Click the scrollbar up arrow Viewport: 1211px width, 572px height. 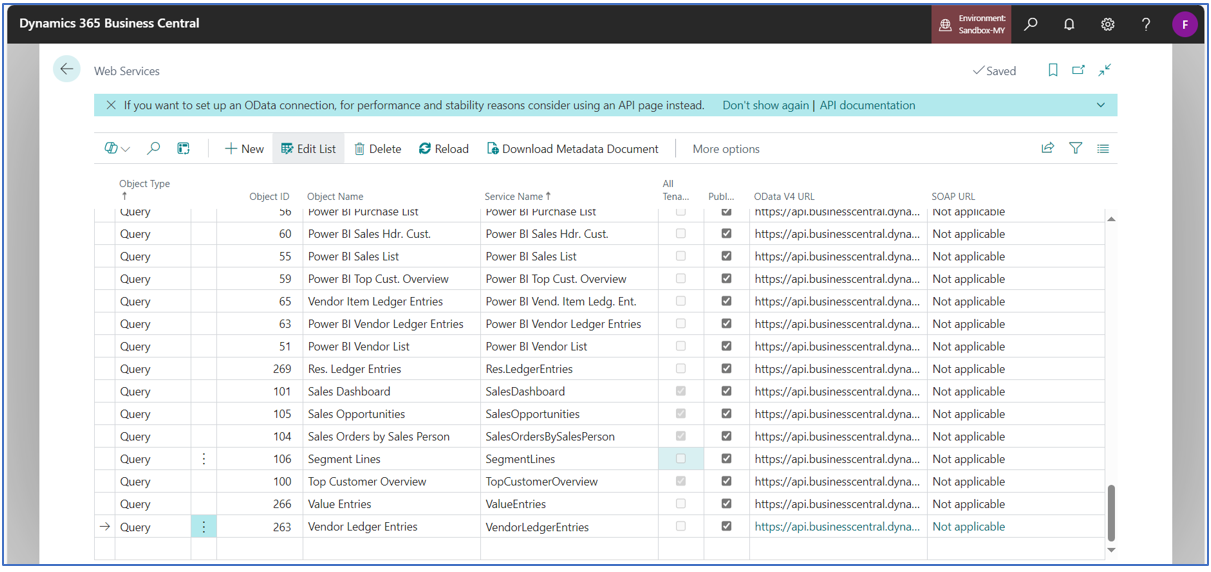[1111, 219]
